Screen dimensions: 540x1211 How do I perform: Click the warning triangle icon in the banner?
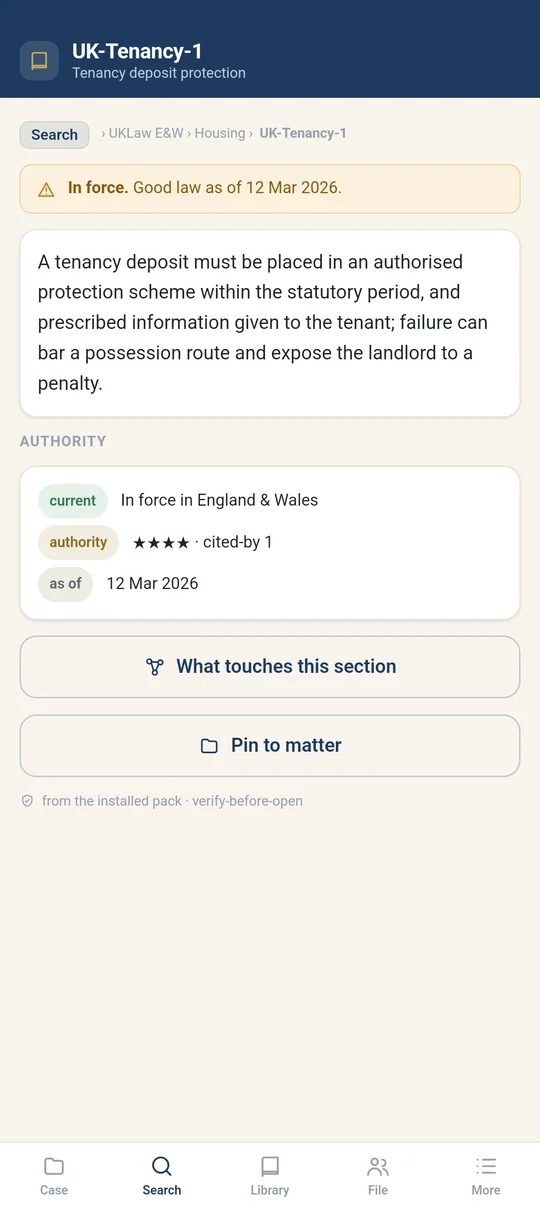(46, 189)
